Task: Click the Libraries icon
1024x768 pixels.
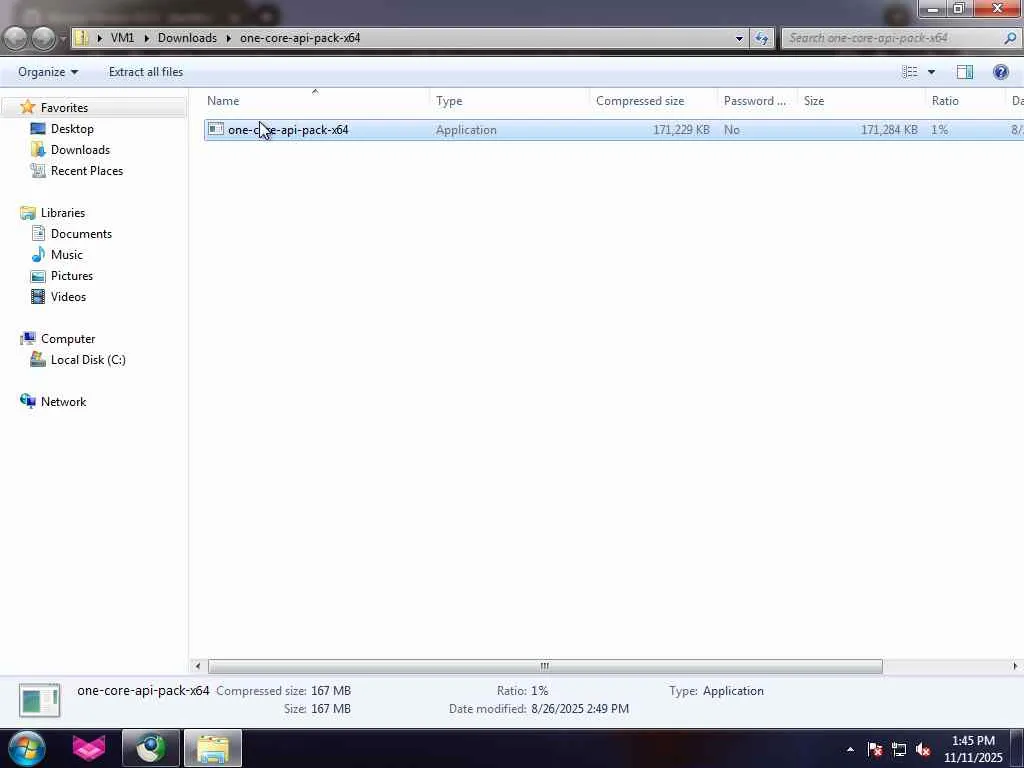Action: [27, 213]
